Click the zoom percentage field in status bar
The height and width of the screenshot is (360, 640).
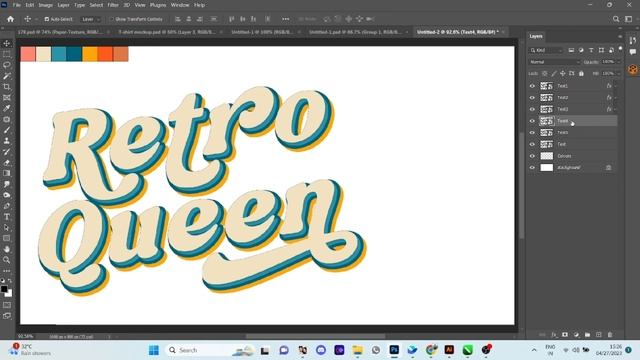[26, 337]
